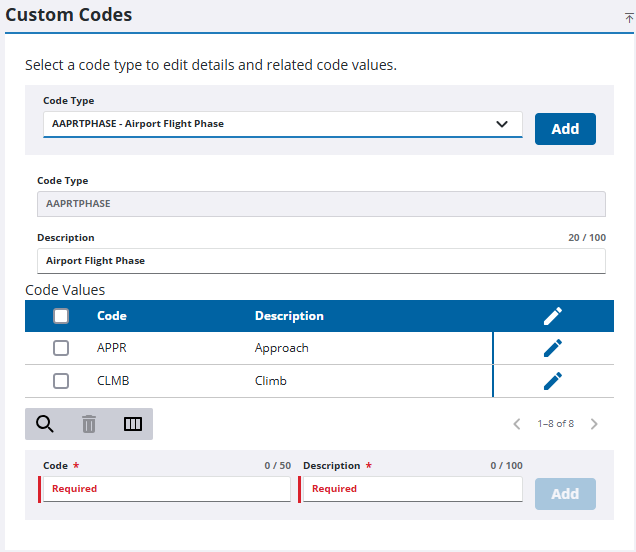Click the Add button beside Code Type
This screenshot has height=552, width=636.
tap(565, 129)
